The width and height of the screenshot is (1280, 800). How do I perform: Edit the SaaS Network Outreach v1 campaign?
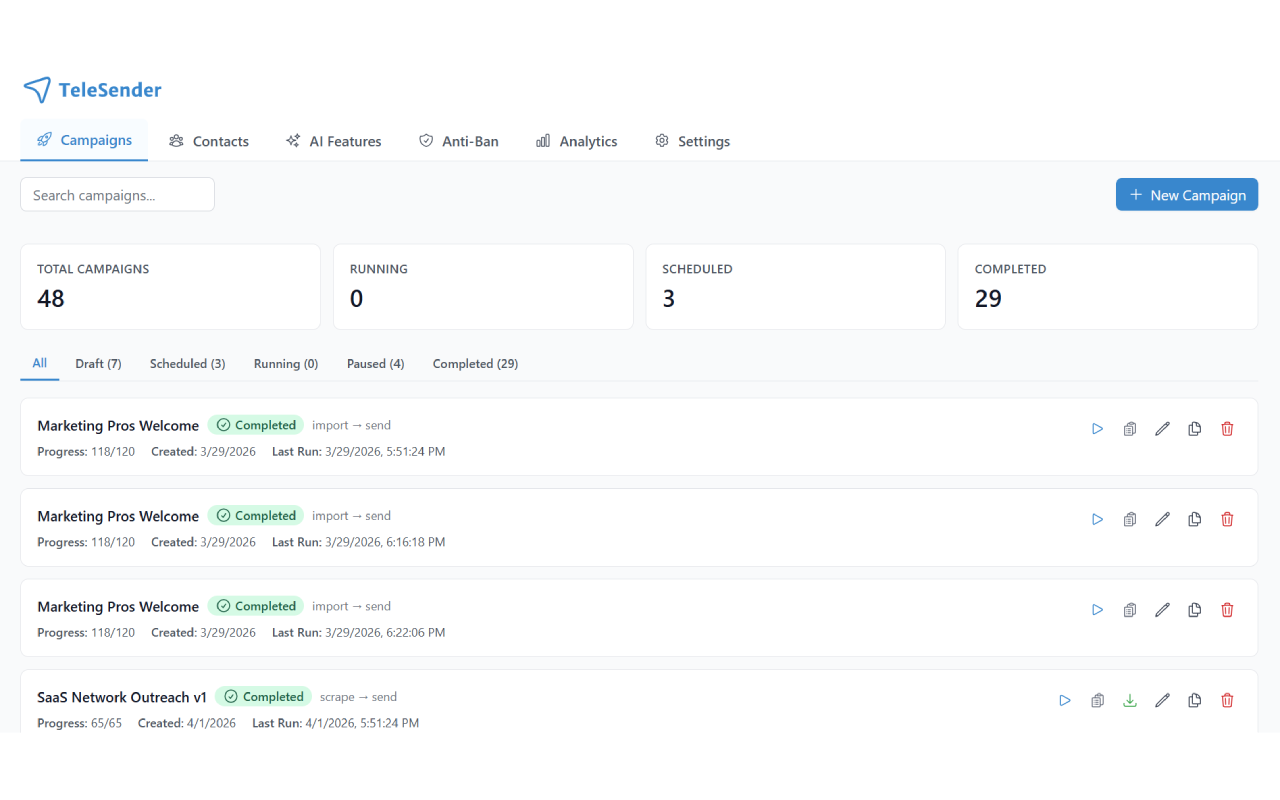pos(1162,701)
